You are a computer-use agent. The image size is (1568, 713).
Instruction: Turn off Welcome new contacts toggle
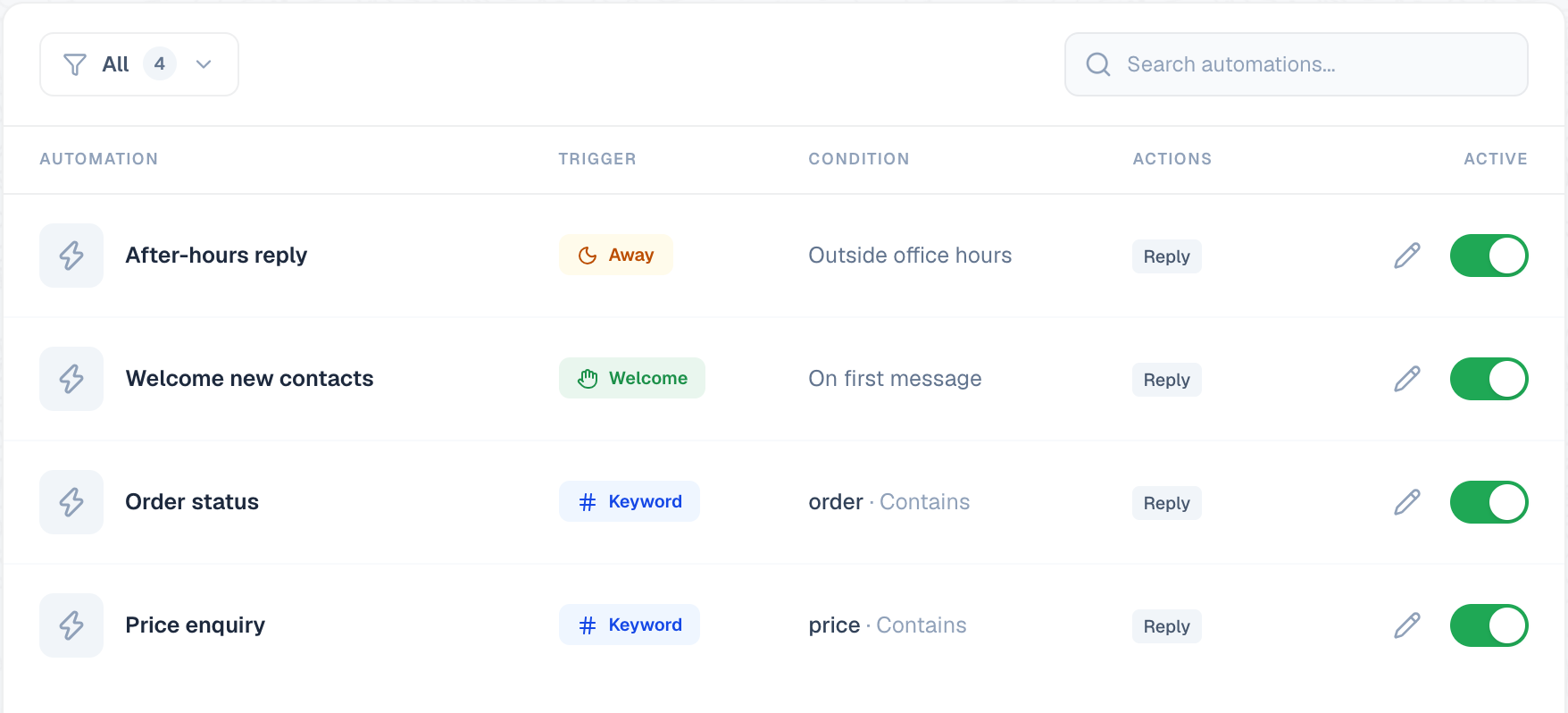click(x=1489, y=379)
